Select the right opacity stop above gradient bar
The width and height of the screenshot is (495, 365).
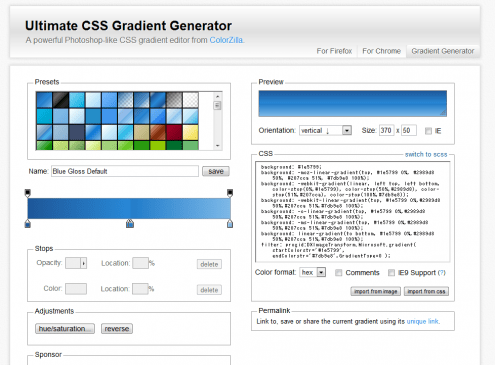[230, 193]
